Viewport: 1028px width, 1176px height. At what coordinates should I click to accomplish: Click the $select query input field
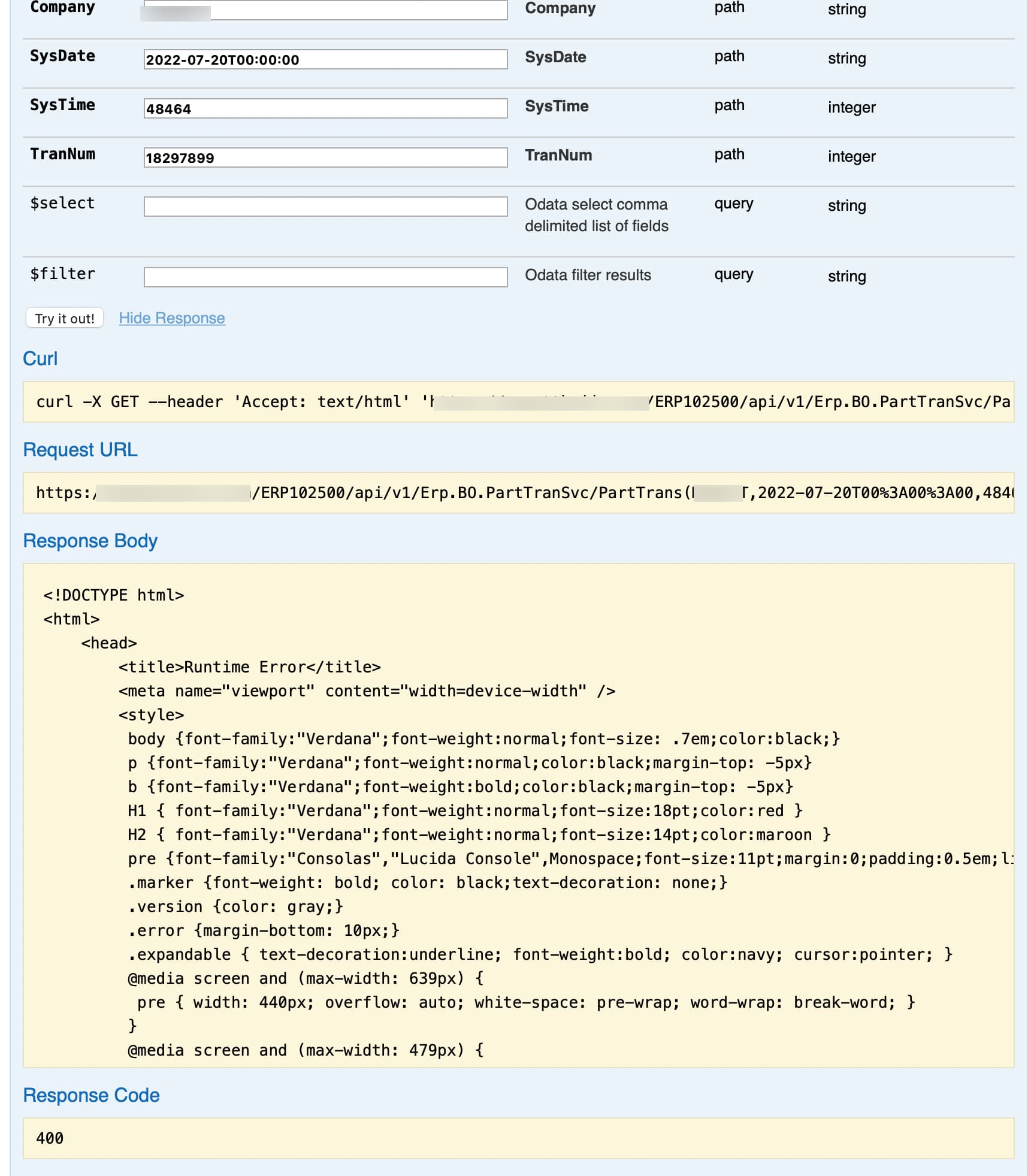point(325,207)
